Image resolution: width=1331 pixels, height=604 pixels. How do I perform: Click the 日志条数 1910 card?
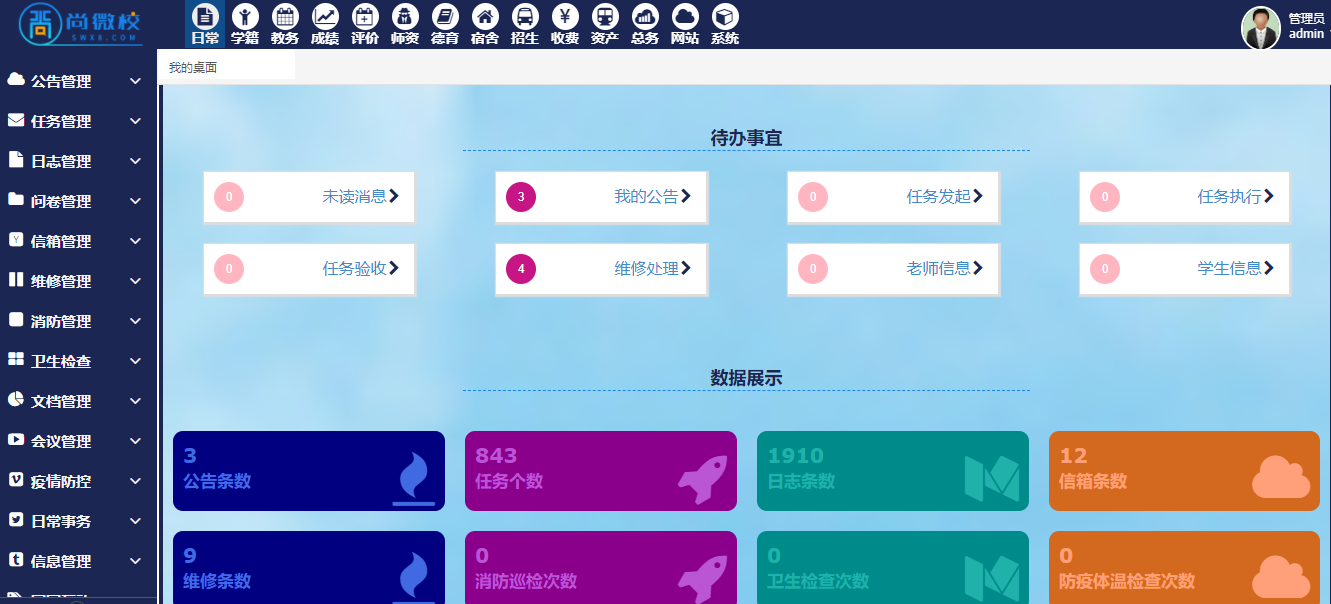tap(893, 471)
